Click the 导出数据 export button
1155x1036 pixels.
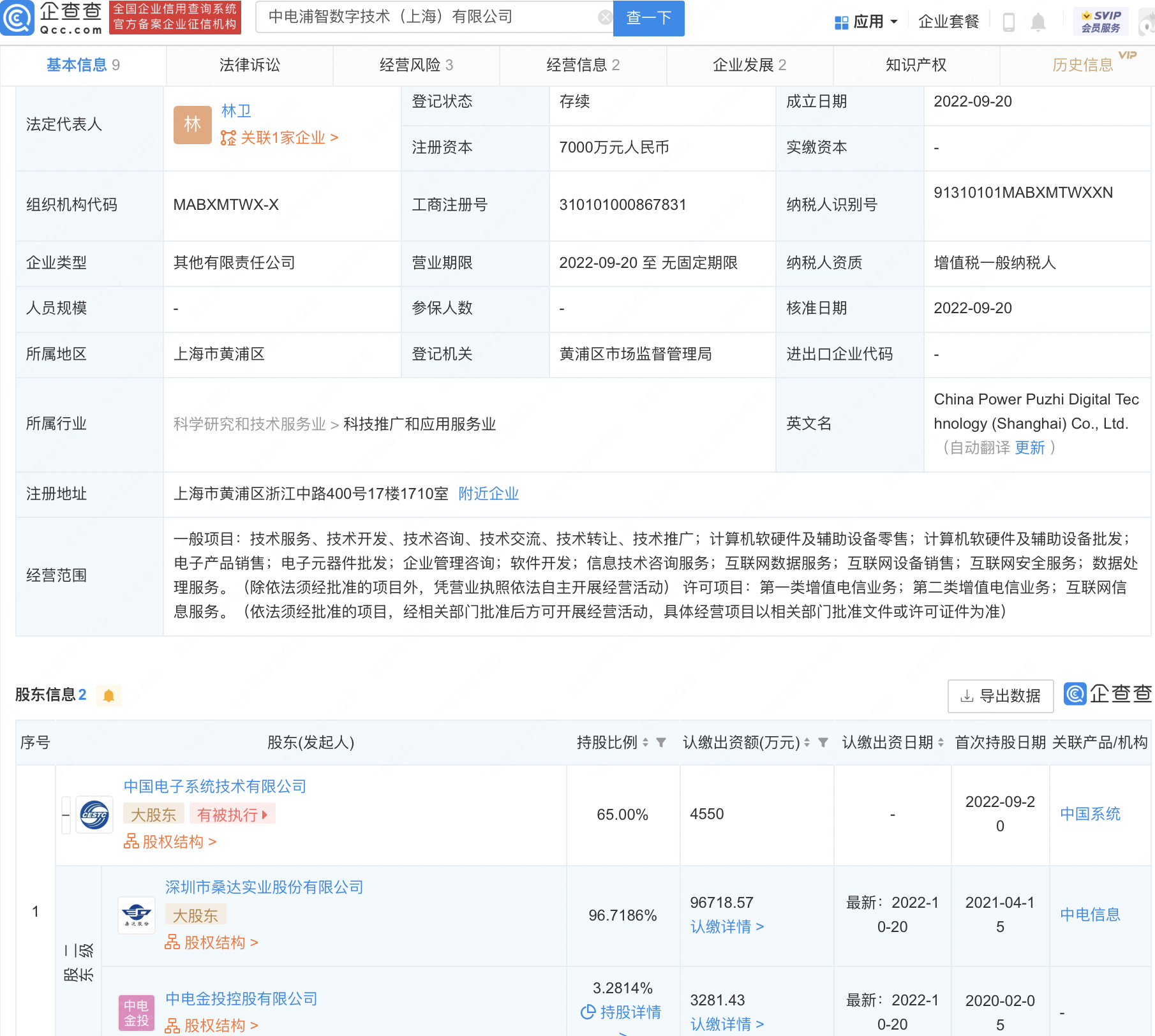coord(1001,696)
